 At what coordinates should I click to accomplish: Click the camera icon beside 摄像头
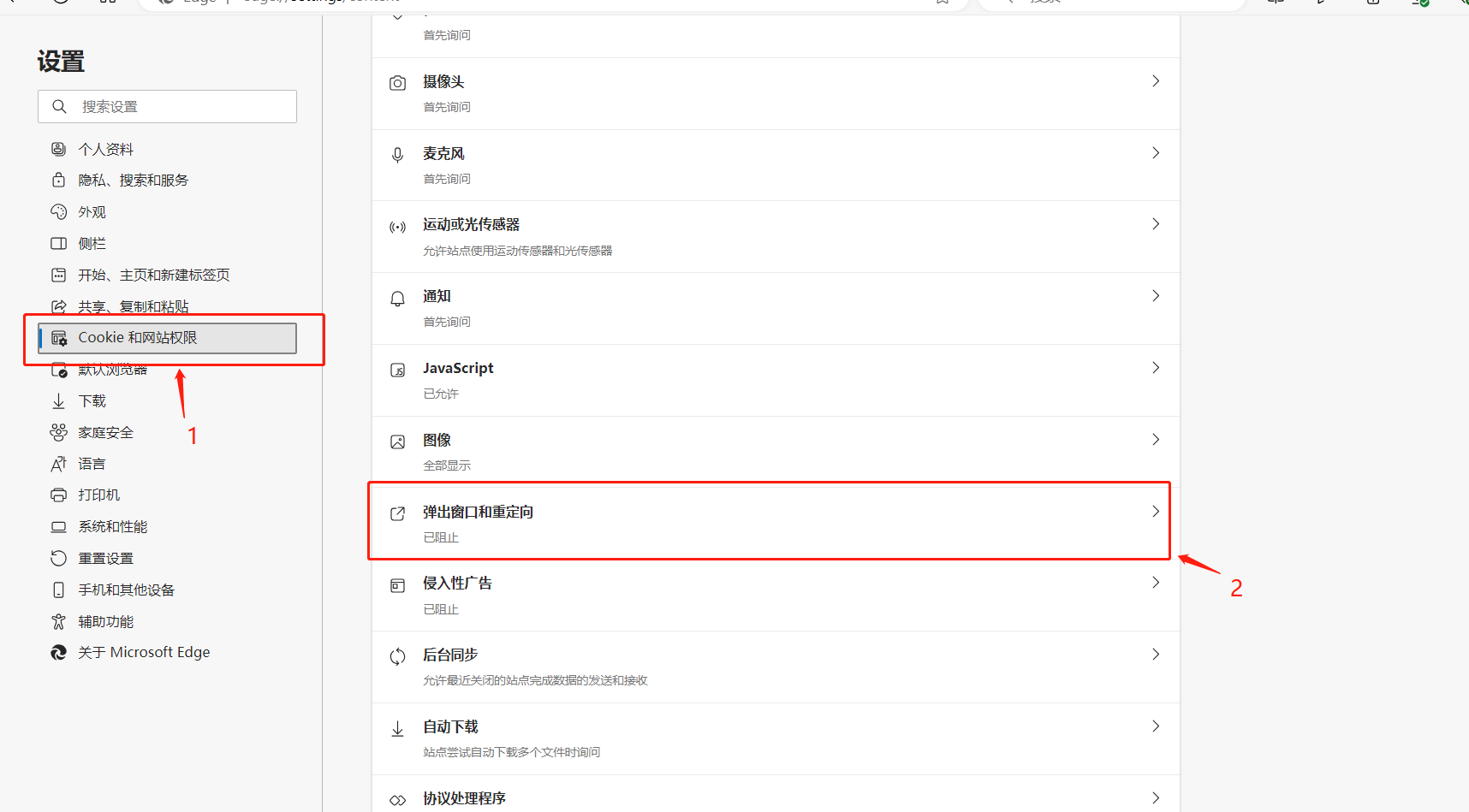[x=397, y=83]
